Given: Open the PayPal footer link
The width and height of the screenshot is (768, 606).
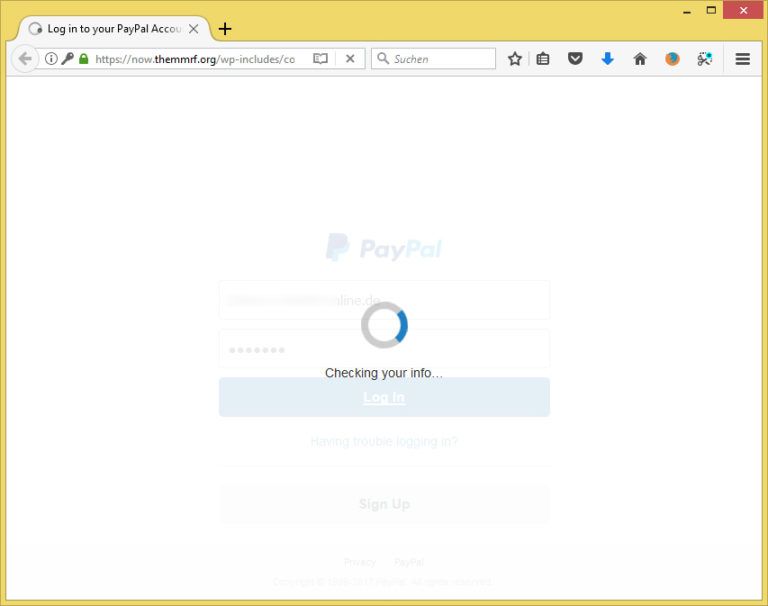Looking at the screenshot, I should click(x=409, y=562).
